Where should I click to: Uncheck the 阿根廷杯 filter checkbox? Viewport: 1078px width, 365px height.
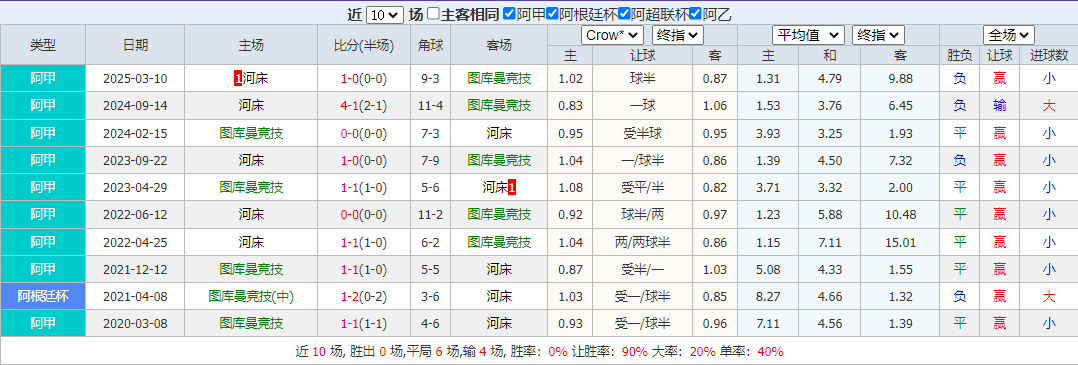[552, 14]
